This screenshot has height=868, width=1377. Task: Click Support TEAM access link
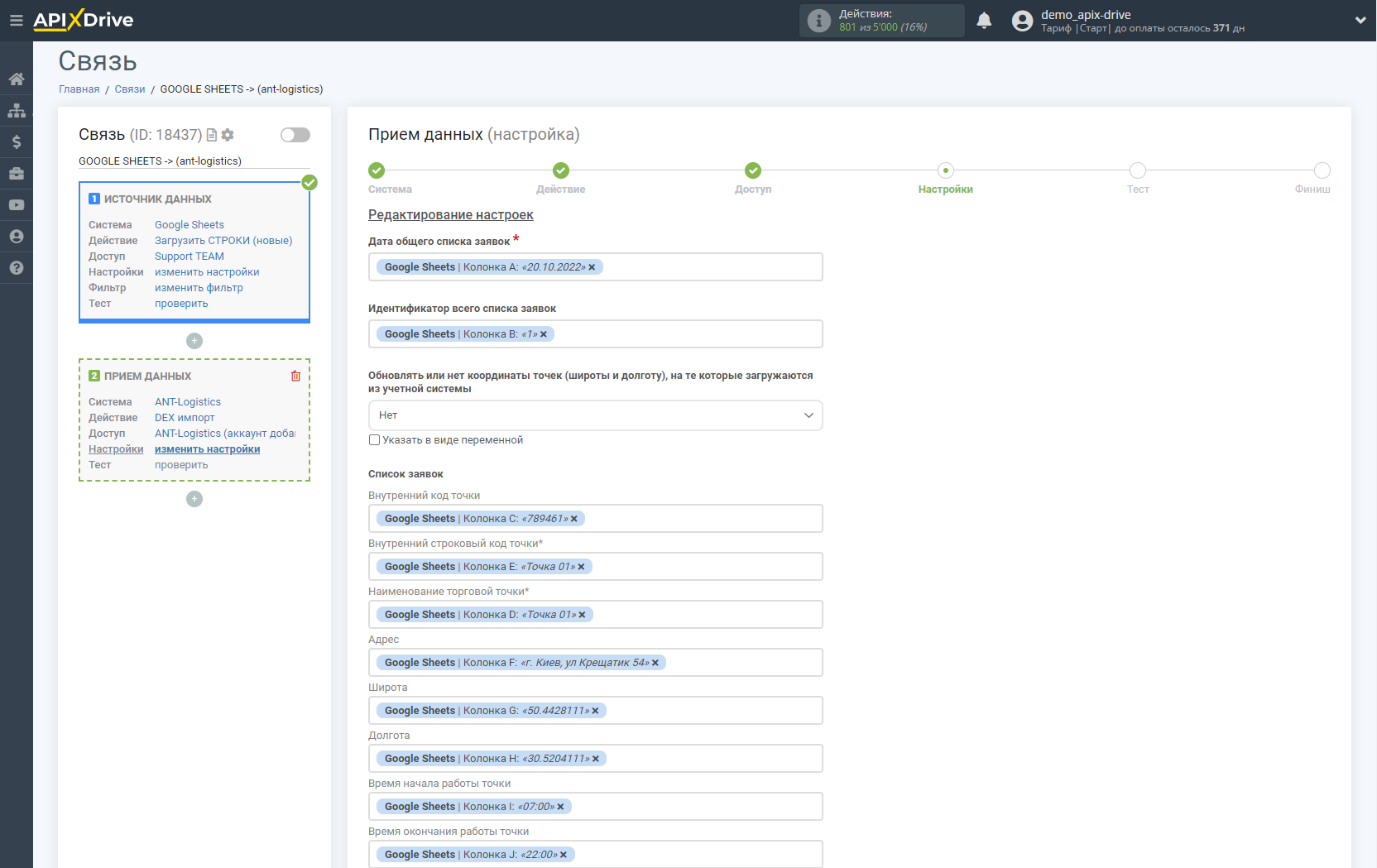click(x=190, y=257)
